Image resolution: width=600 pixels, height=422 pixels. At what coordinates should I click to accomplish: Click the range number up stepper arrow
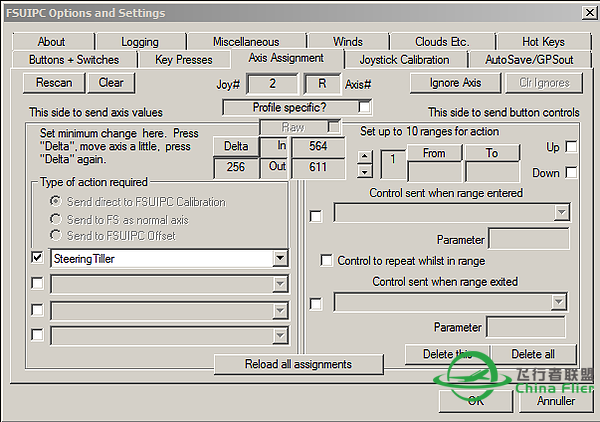coord(365,155)
